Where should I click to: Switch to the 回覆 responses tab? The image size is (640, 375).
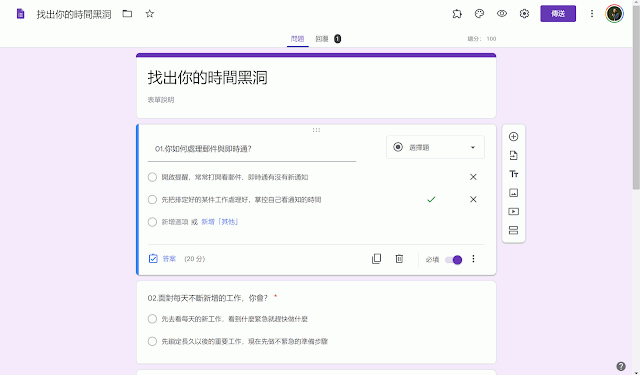click(328, 39)
